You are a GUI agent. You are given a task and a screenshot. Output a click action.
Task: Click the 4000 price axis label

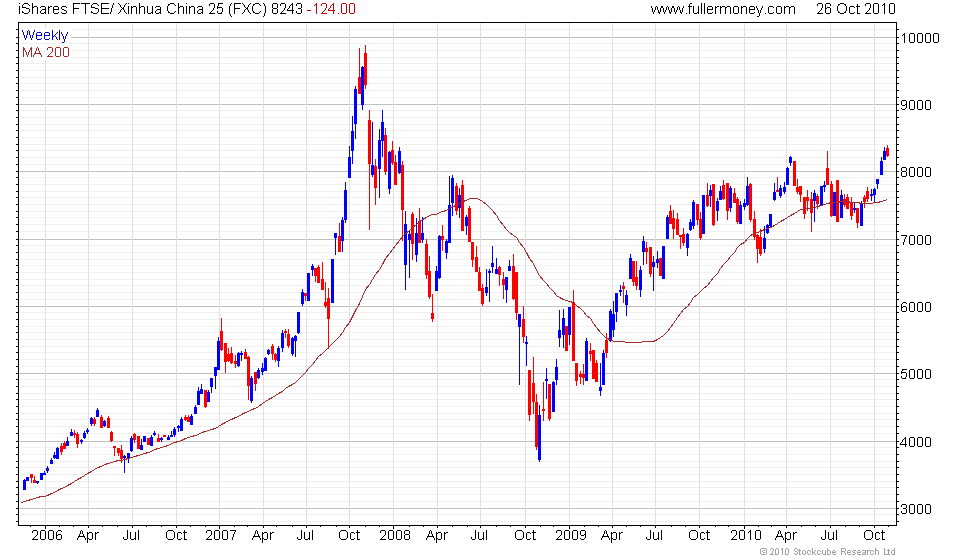[916, 442]
